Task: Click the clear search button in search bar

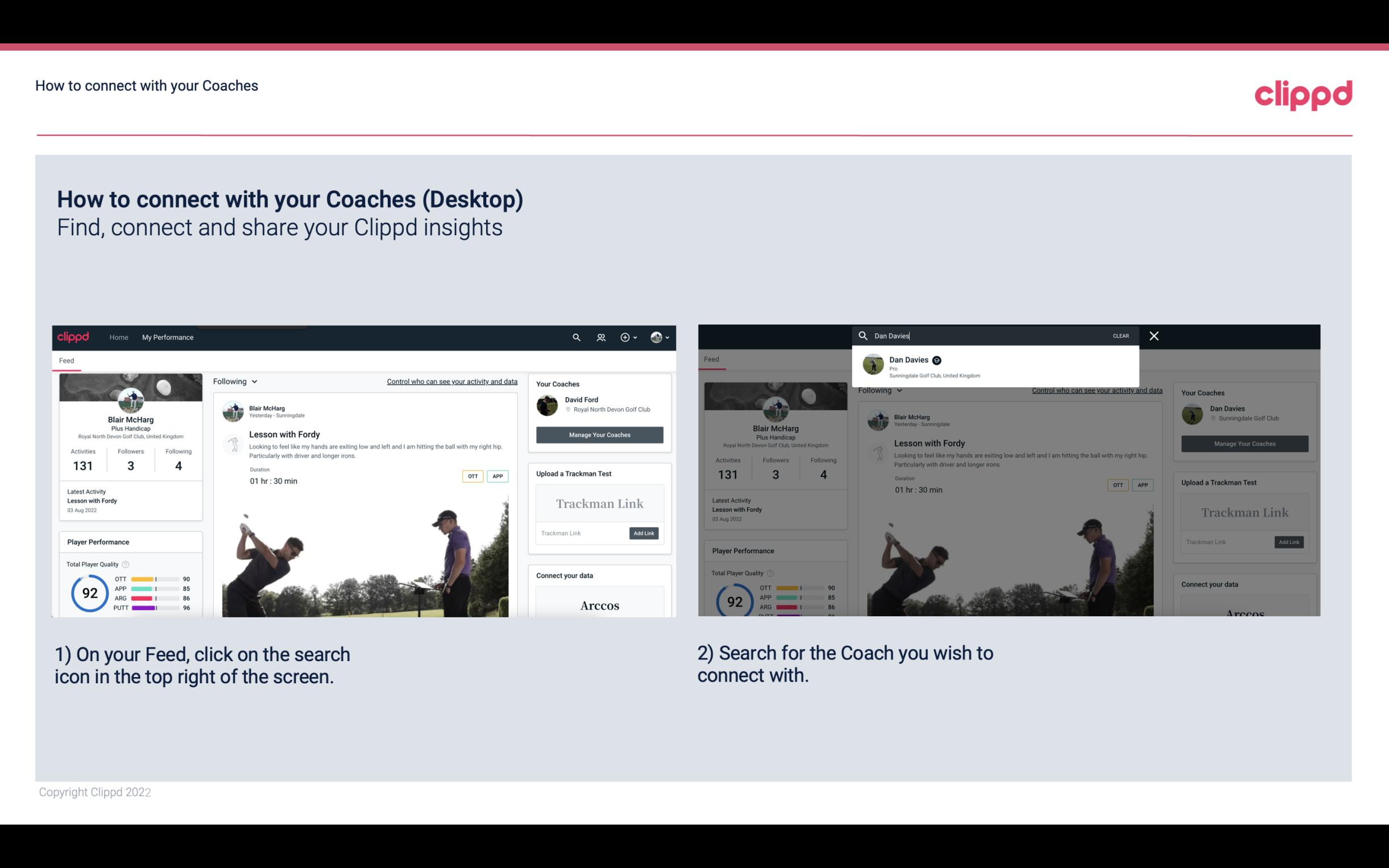Action: (x=1121, y=335)
